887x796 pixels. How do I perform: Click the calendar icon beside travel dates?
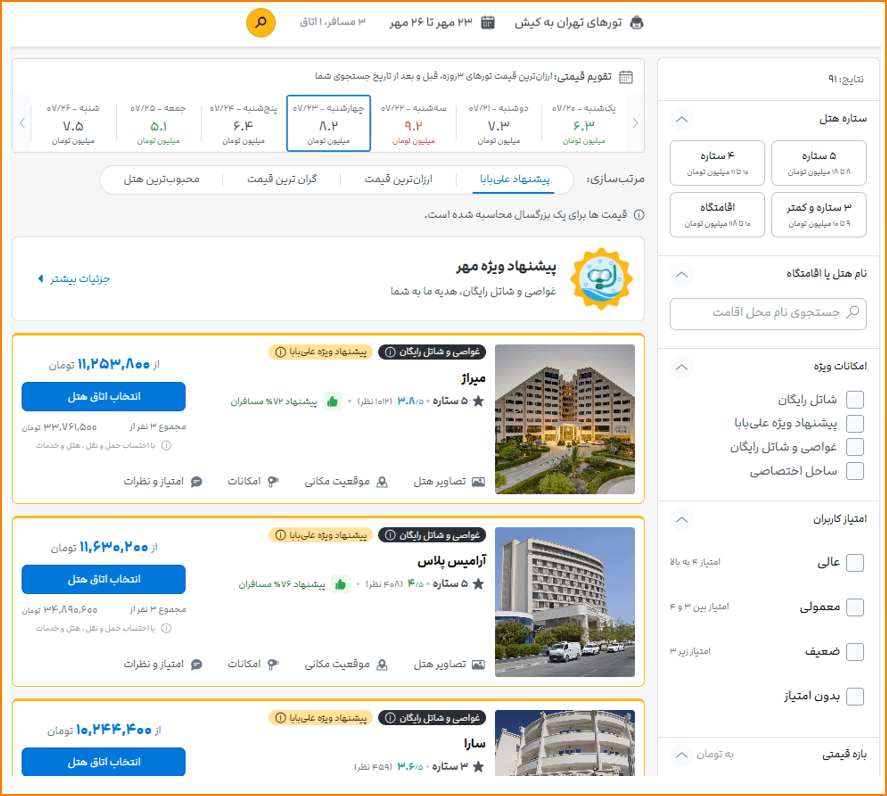pyautogui.click(x=488, y=22)
